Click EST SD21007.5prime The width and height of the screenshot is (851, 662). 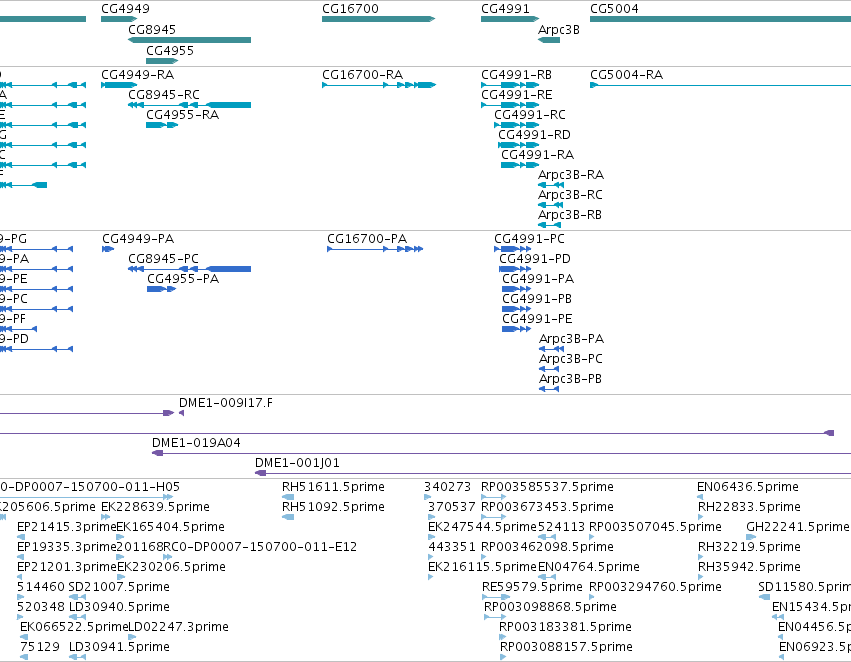(119, 588)
